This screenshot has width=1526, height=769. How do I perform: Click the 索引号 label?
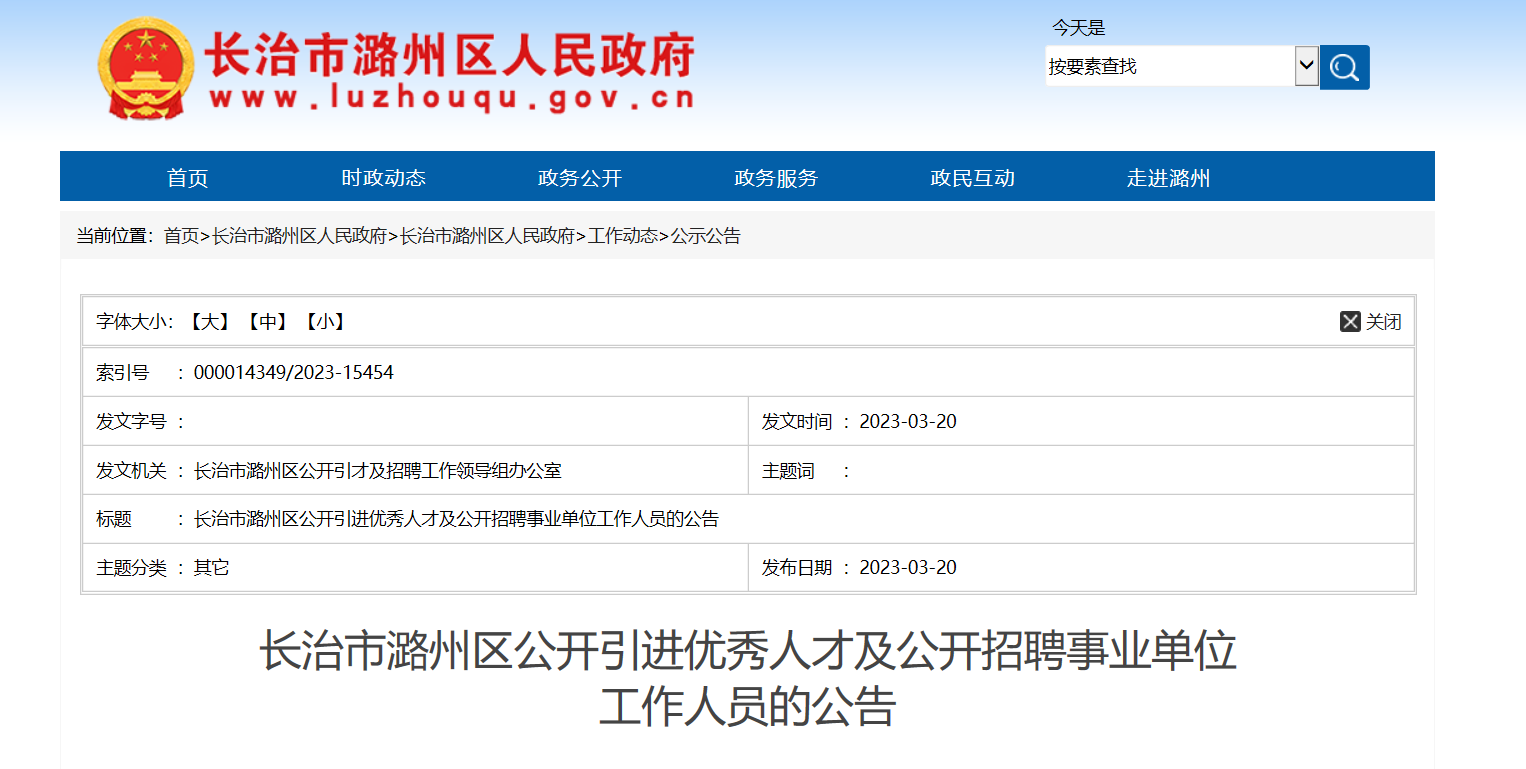click(122, 373)
